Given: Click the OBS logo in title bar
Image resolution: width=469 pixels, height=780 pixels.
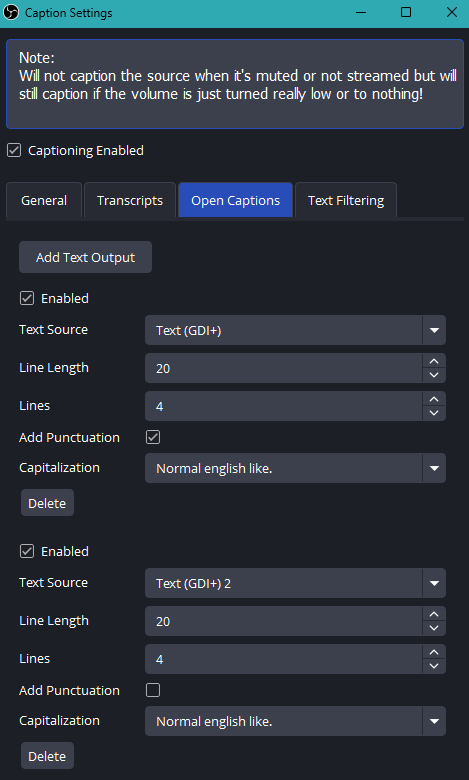Looking at the screenshot, I should [11, 12].
